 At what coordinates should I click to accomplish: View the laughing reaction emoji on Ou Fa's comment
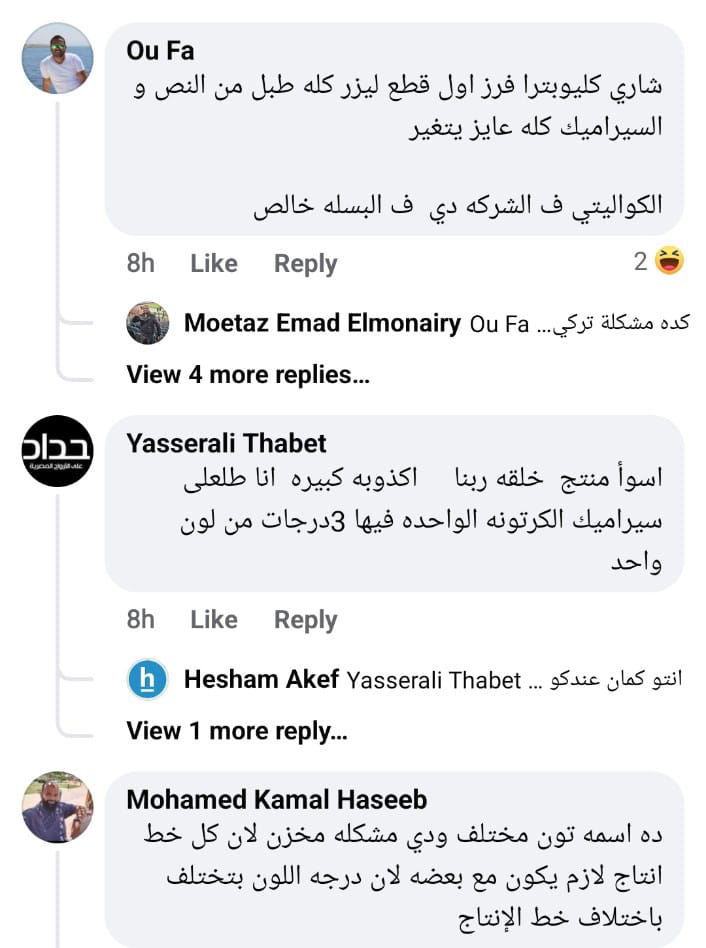coord(669,262)
